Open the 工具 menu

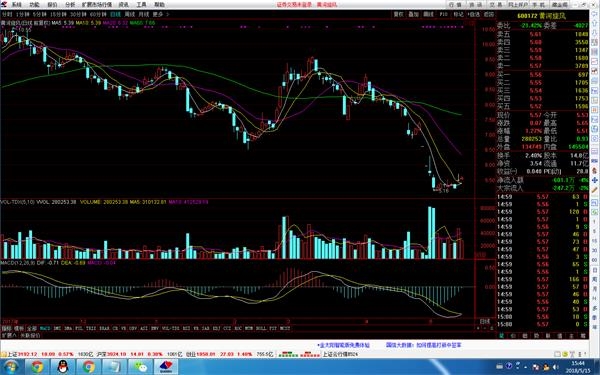pos(142,5)
